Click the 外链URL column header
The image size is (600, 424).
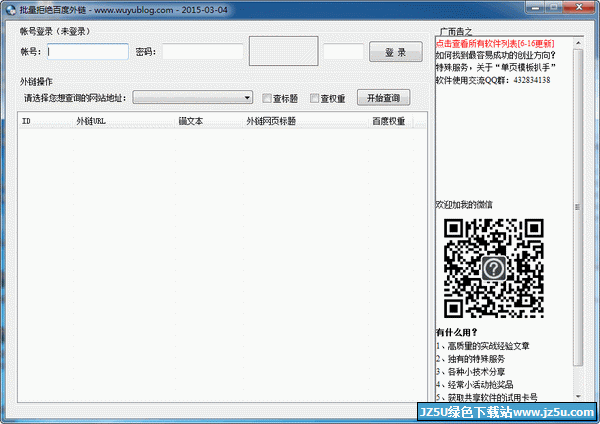point(124,121)
